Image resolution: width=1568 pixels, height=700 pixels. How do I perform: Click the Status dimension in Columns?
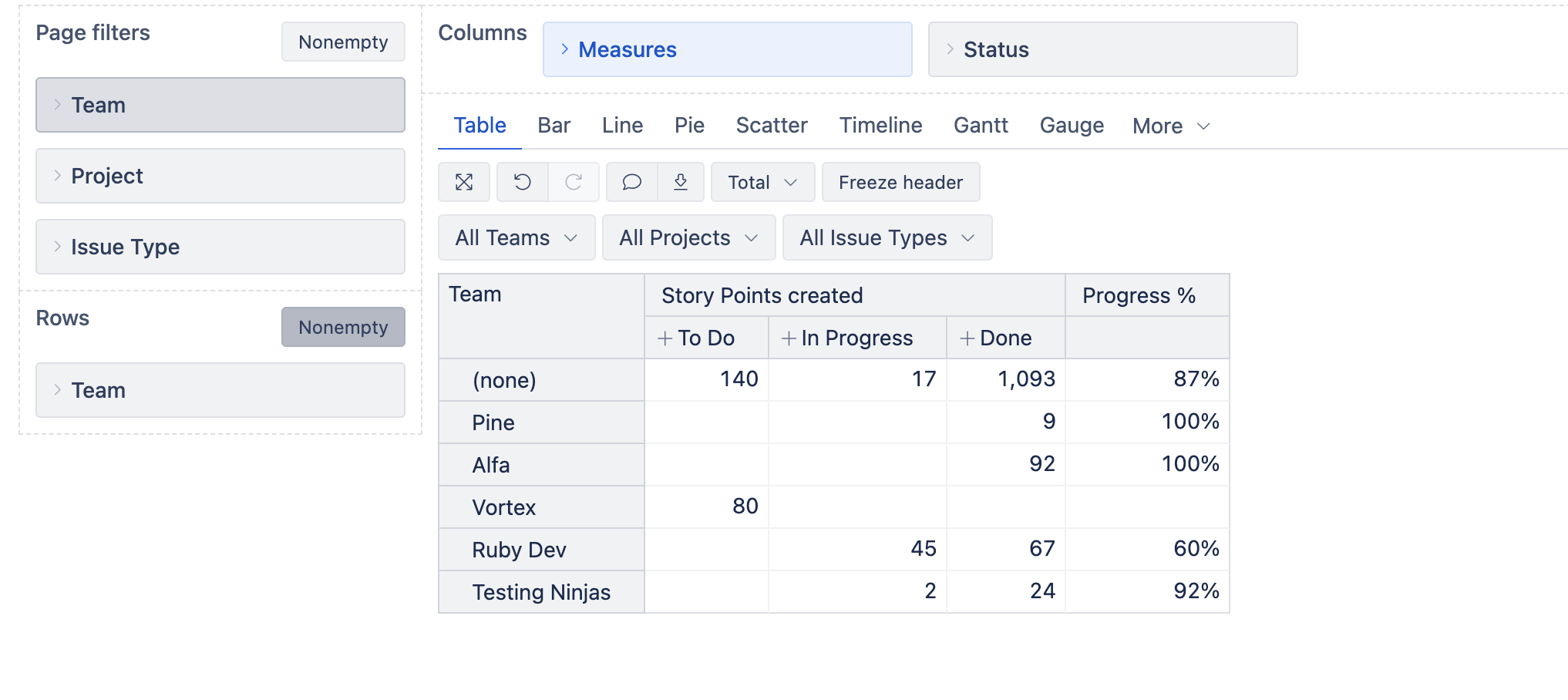[1112, 49]
